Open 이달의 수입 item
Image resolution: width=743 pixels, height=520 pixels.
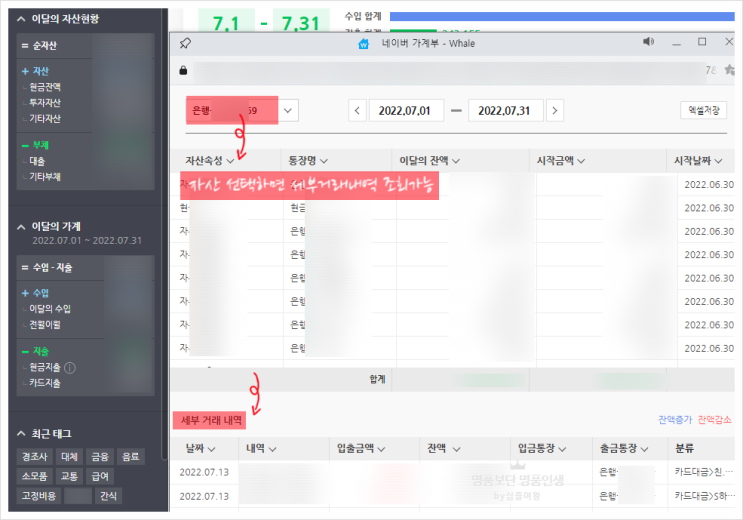(x=50, y=309)
